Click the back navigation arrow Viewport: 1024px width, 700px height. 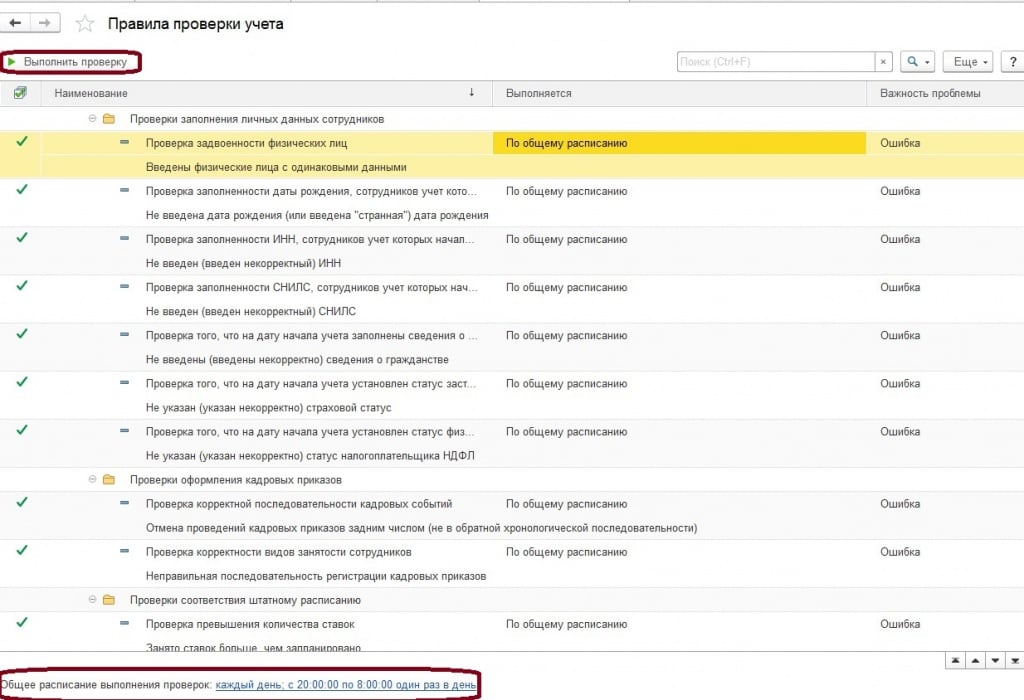pos(16,22)
